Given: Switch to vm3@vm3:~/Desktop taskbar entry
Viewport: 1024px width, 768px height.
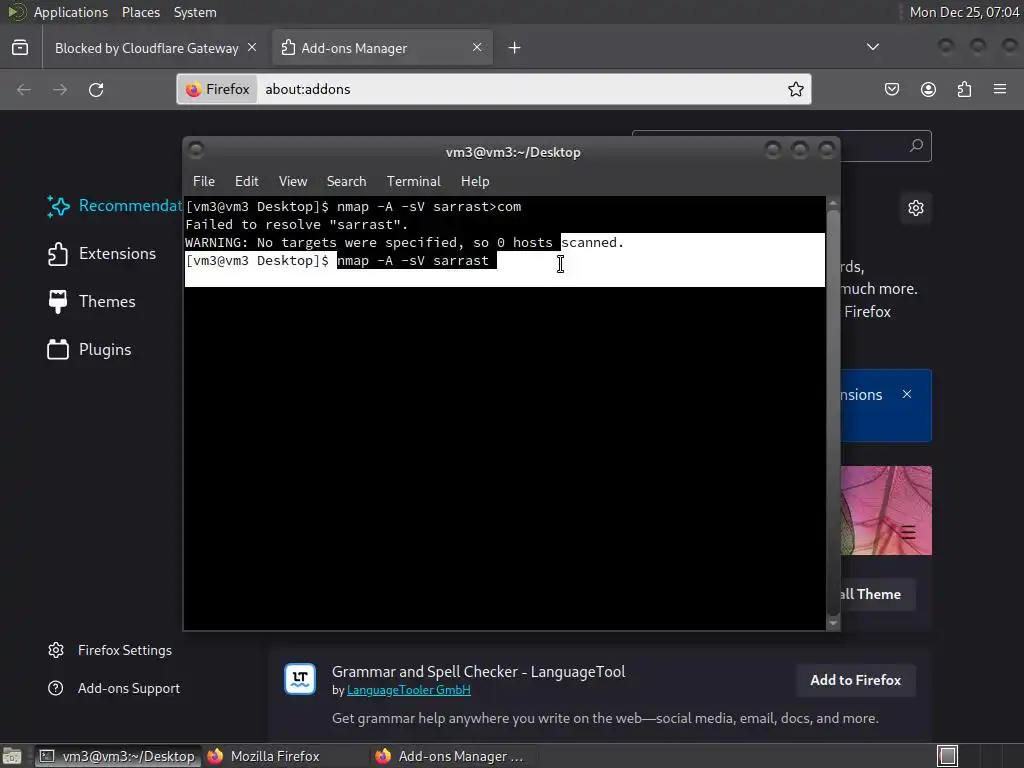Looking at the screenshot, I should 118,756.
